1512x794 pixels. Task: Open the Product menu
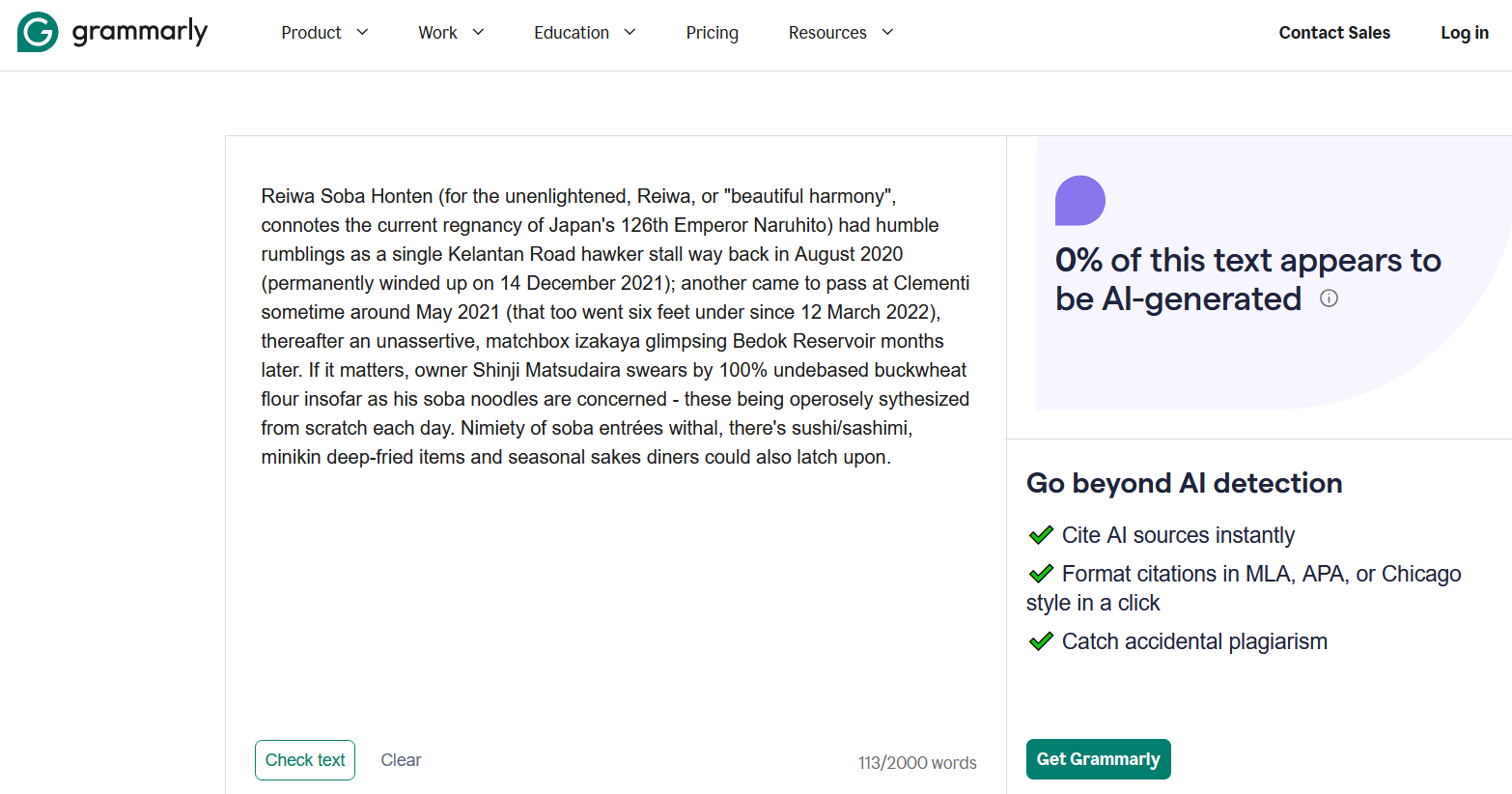click(311, 33)
